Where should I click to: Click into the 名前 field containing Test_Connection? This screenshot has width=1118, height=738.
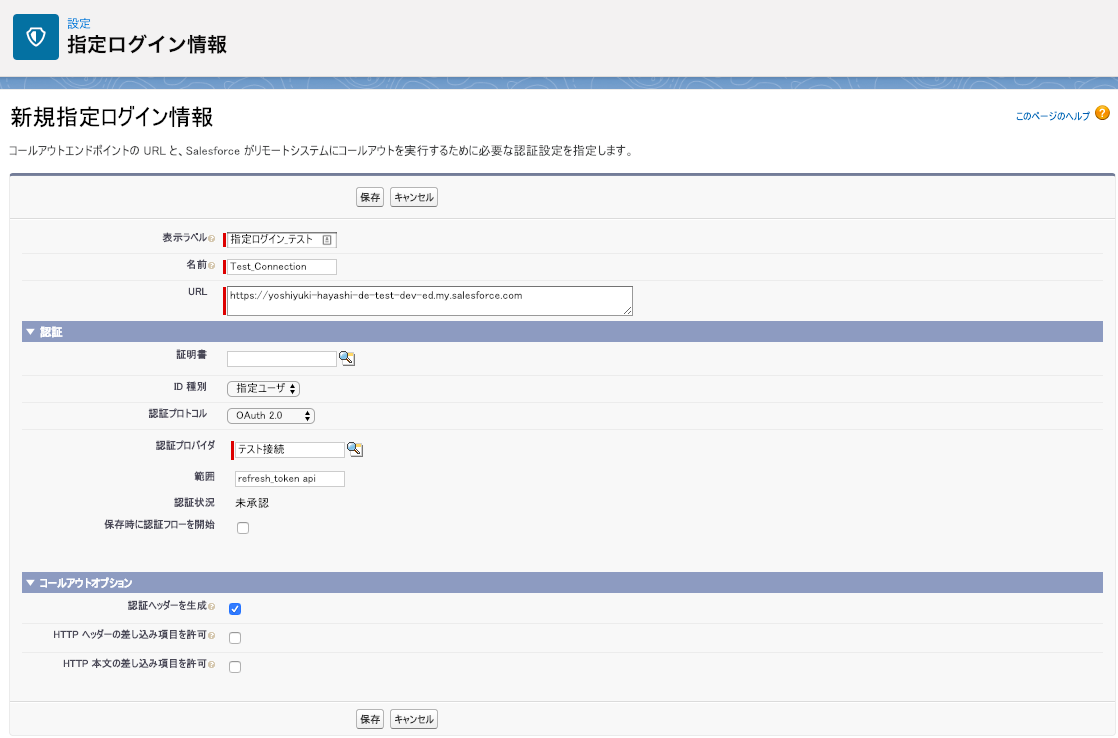point(282,267)
